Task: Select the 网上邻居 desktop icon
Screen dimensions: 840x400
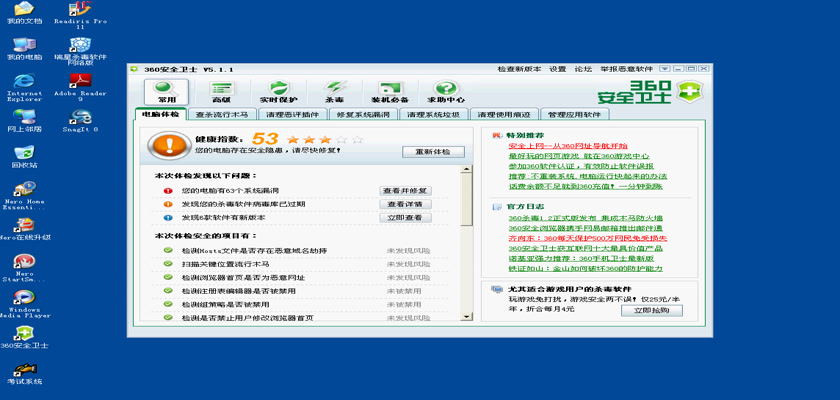Action: (24, 120)
